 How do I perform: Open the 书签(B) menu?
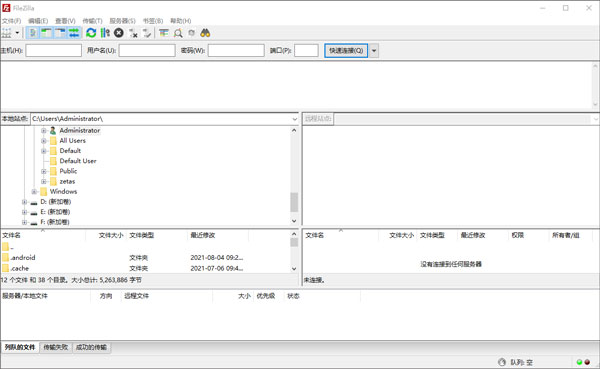(x=153, y=21)
